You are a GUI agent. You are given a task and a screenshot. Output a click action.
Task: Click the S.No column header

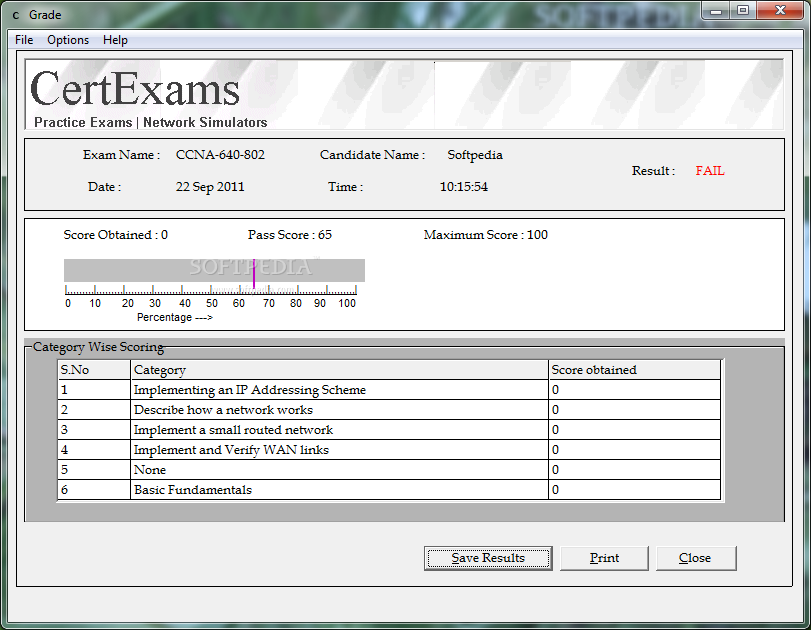click(x=94, y=370)
